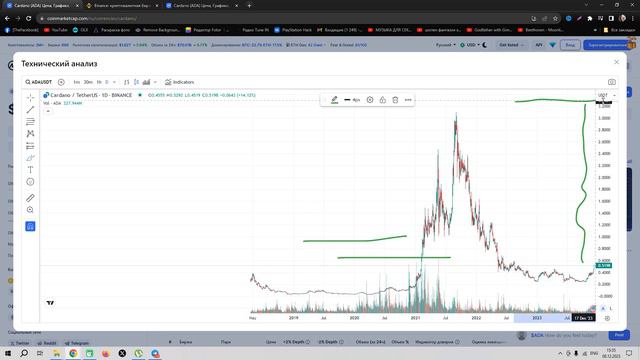Choose the area chart style icon
640x360 pixels.
(147, 82)
